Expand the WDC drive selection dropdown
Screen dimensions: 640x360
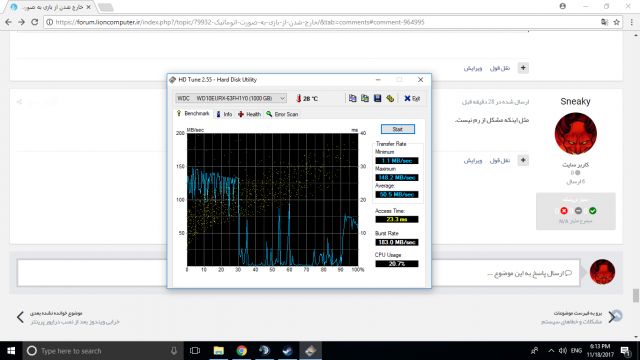231,98
